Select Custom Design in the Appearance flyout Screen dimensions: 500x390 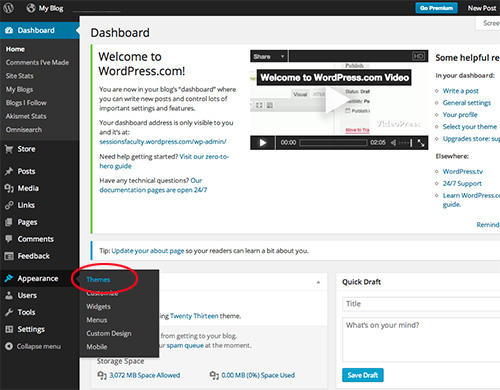109,334
